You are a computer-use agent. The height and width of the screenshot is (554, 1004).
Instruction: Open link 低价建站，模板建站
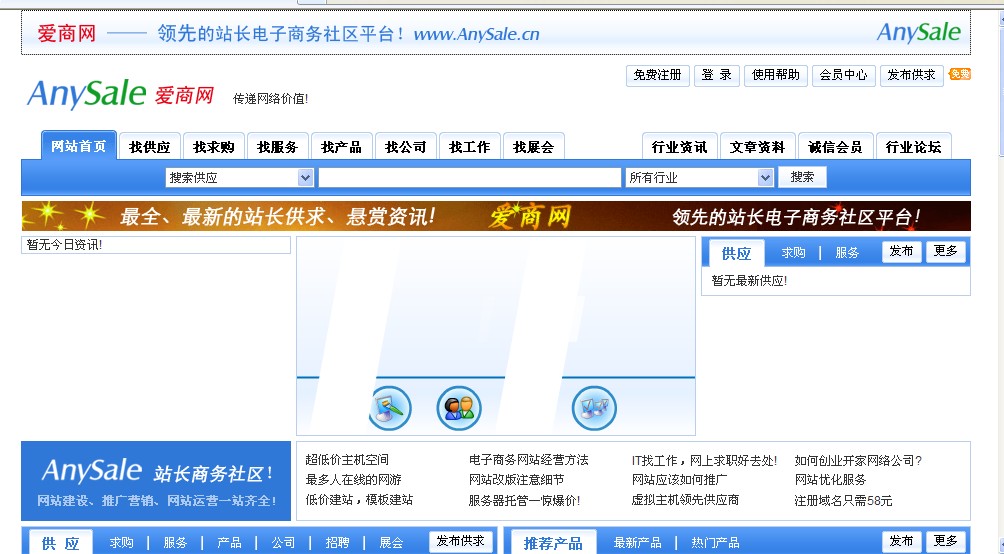[359, 500]
